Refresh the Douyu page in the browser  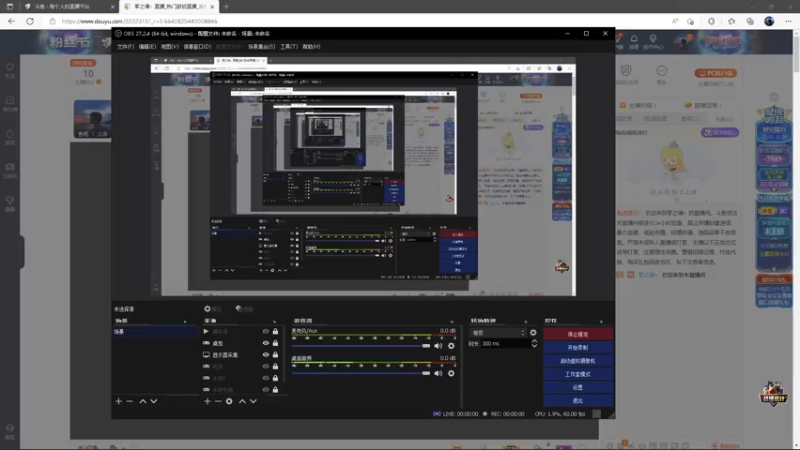pyautogui.click(x=30, y=21)
